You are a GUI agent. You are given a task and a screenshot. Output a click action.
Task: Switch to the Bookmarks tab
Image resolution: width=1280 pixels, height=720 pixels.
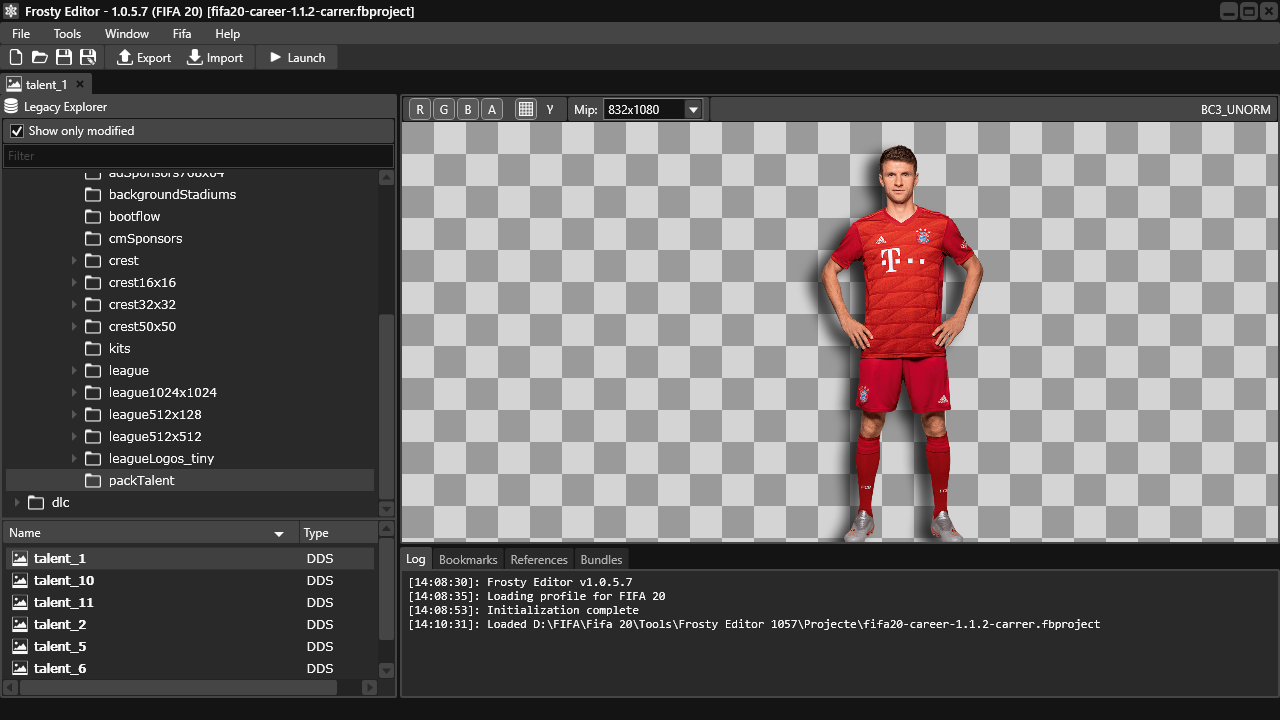pos(468,560)
